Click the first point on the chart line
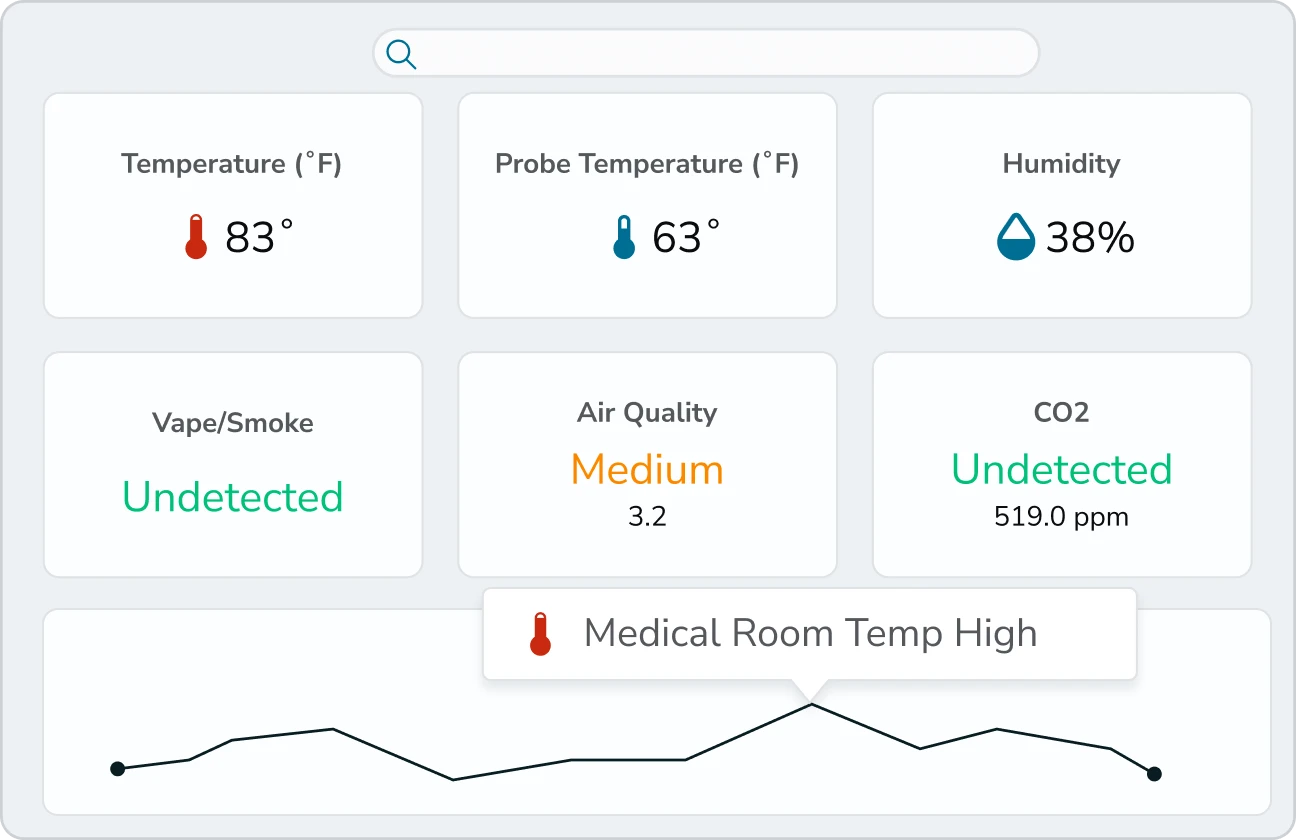 click(117, 768)
